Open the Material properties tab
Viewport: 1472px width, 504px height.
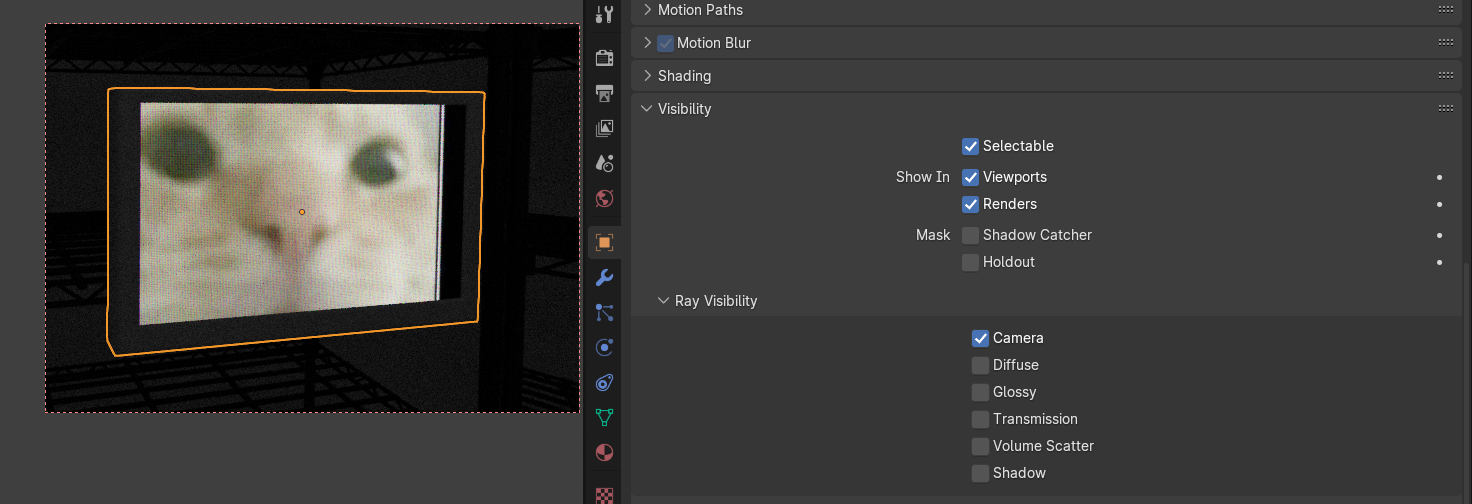(604, 453)
